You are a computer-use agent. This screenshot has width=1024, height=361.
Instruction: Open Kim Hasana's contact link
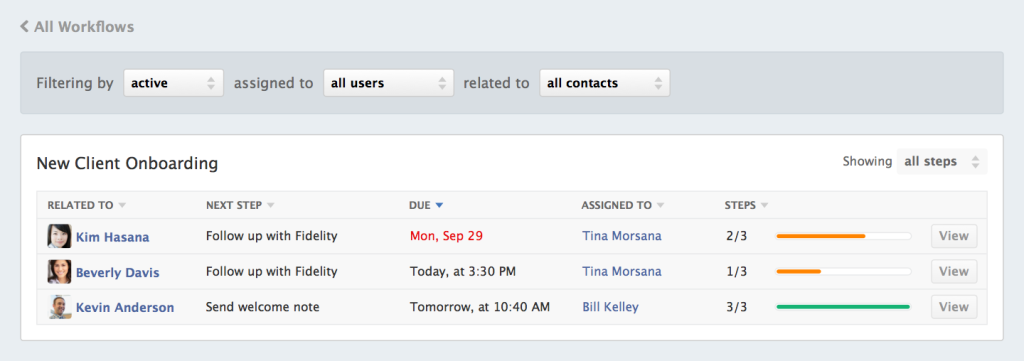(112, 237)
